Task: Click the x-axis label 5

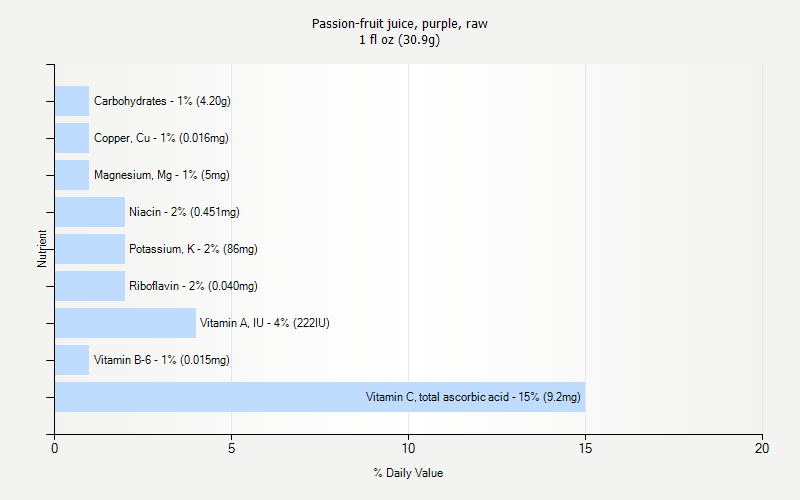Action: coord(231,448)
